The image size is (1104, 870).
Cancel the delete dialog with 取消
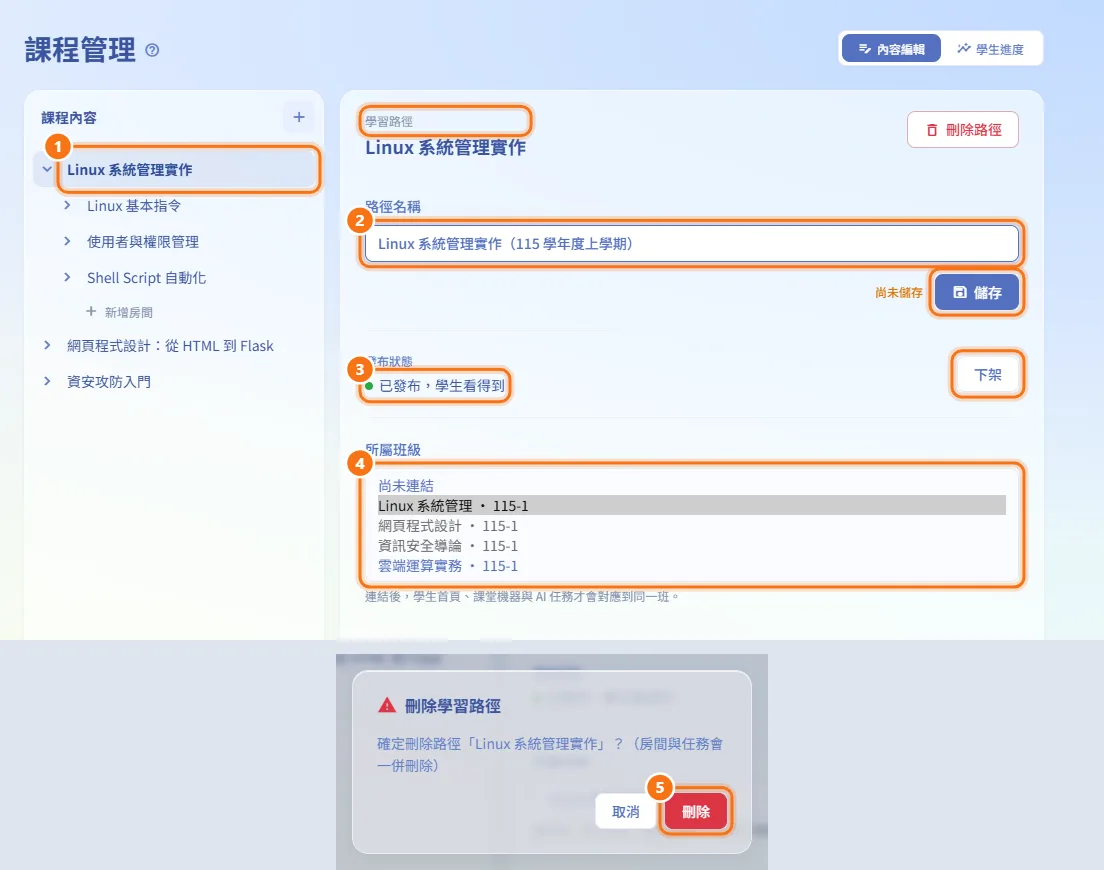(x=625, y=812)
